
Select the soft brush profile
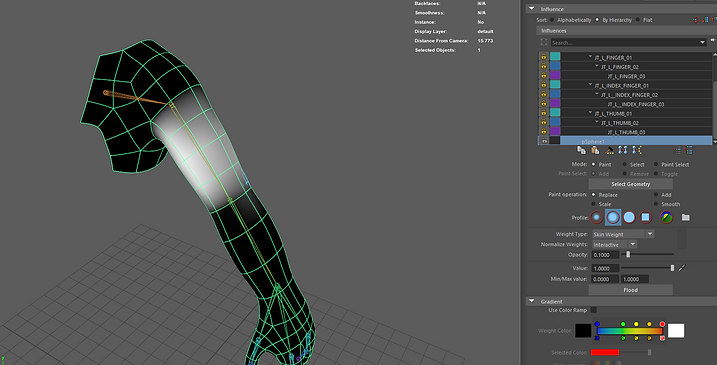click(613, 217)
